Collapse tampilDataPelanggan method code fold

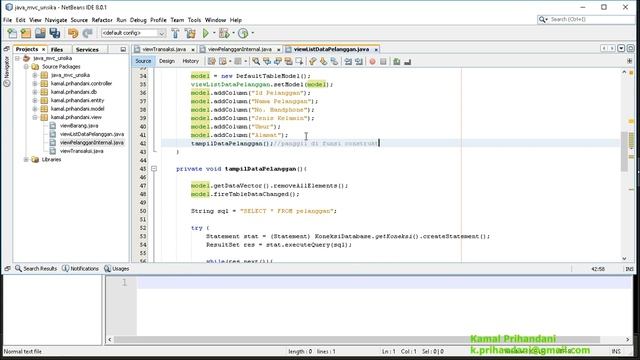click(154, 169)
